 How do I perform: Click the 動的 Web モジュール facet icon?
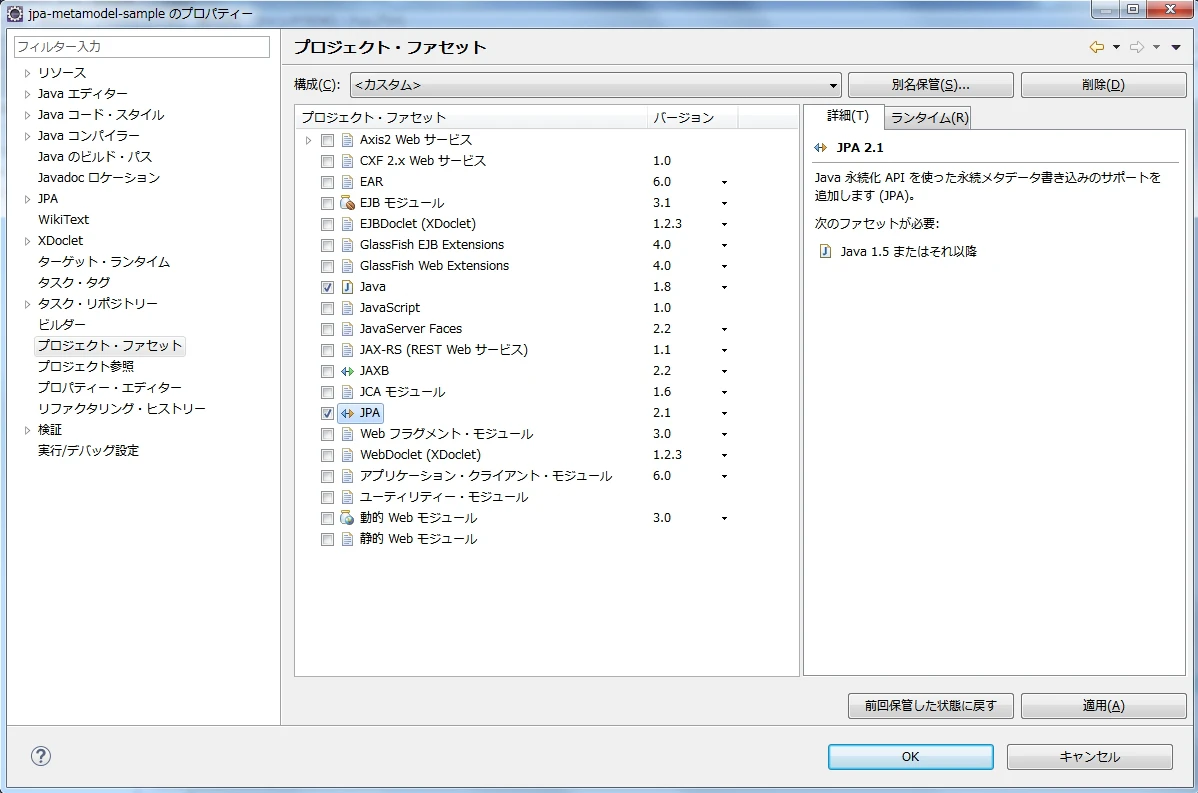[348, 517]
